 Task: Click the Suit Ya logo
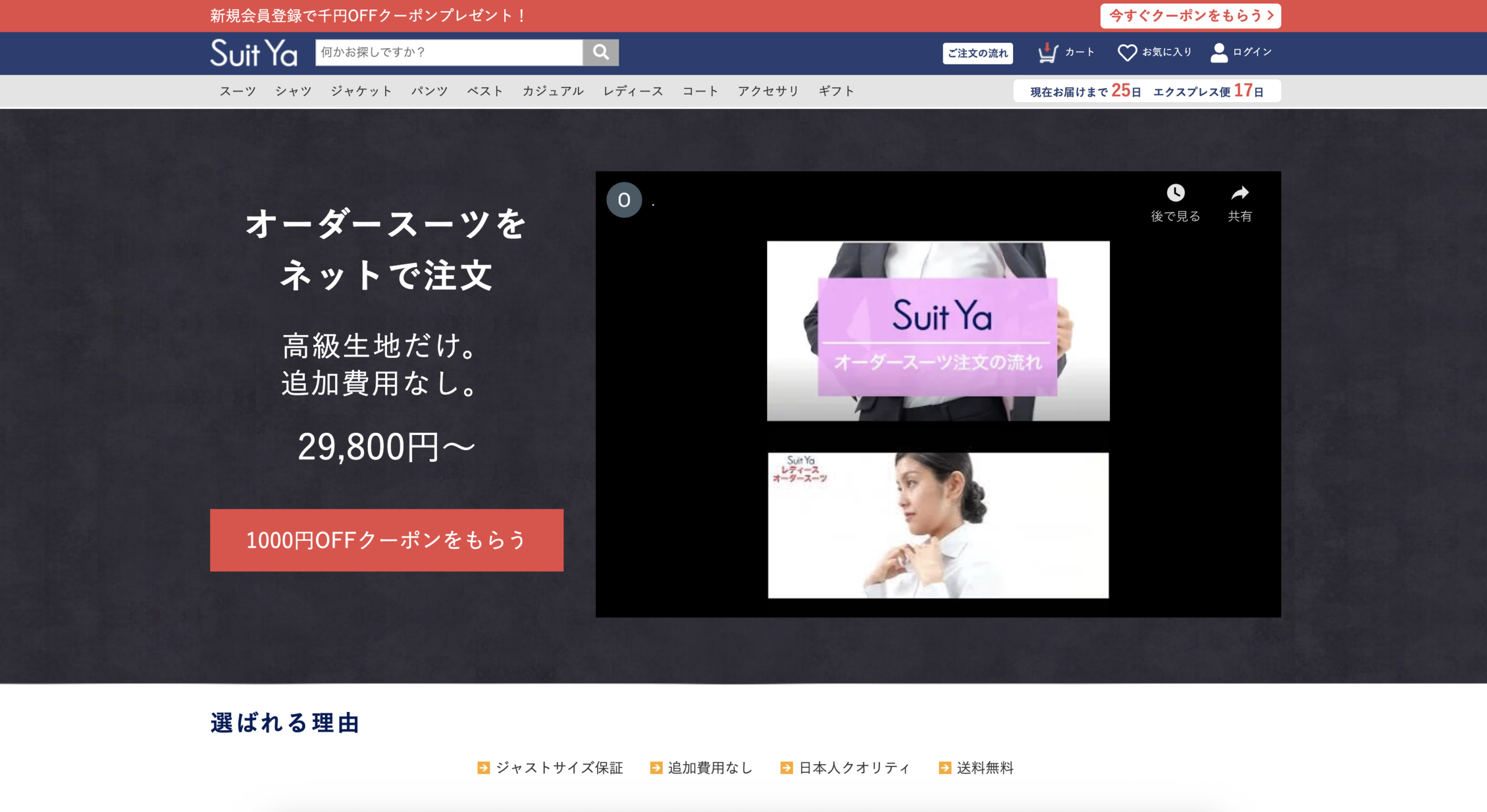(254, 53)
